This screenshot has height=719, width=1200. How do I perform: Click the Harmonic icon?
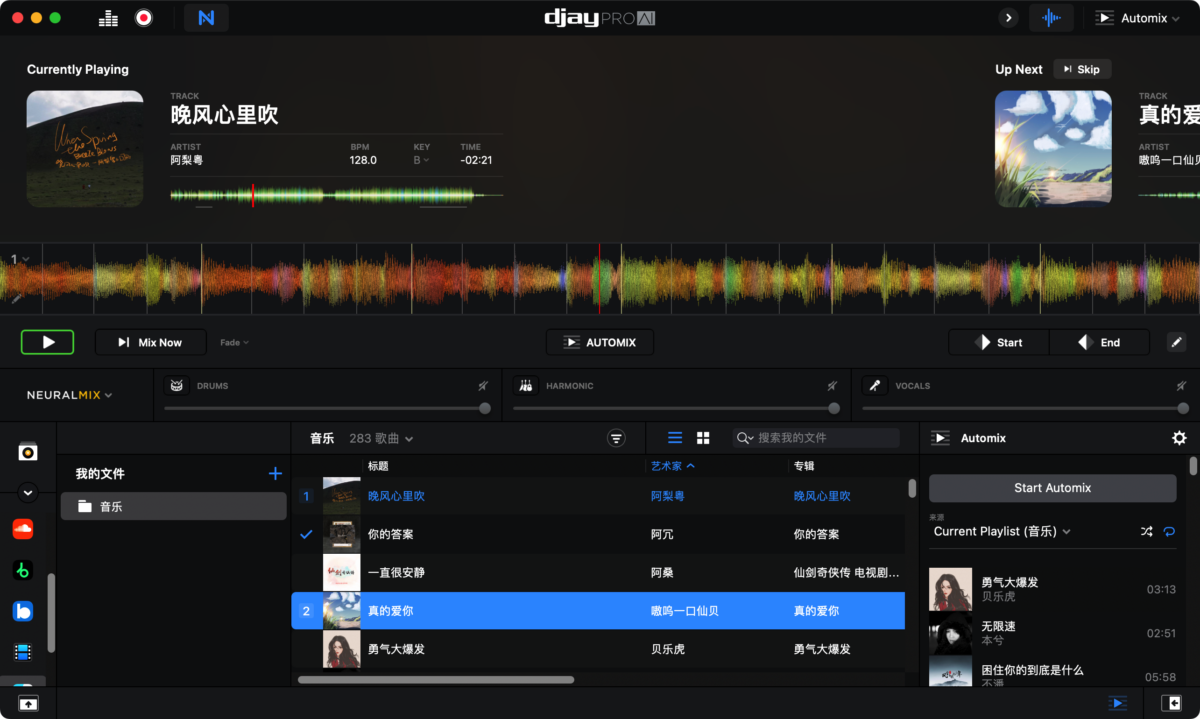point(526,385)
